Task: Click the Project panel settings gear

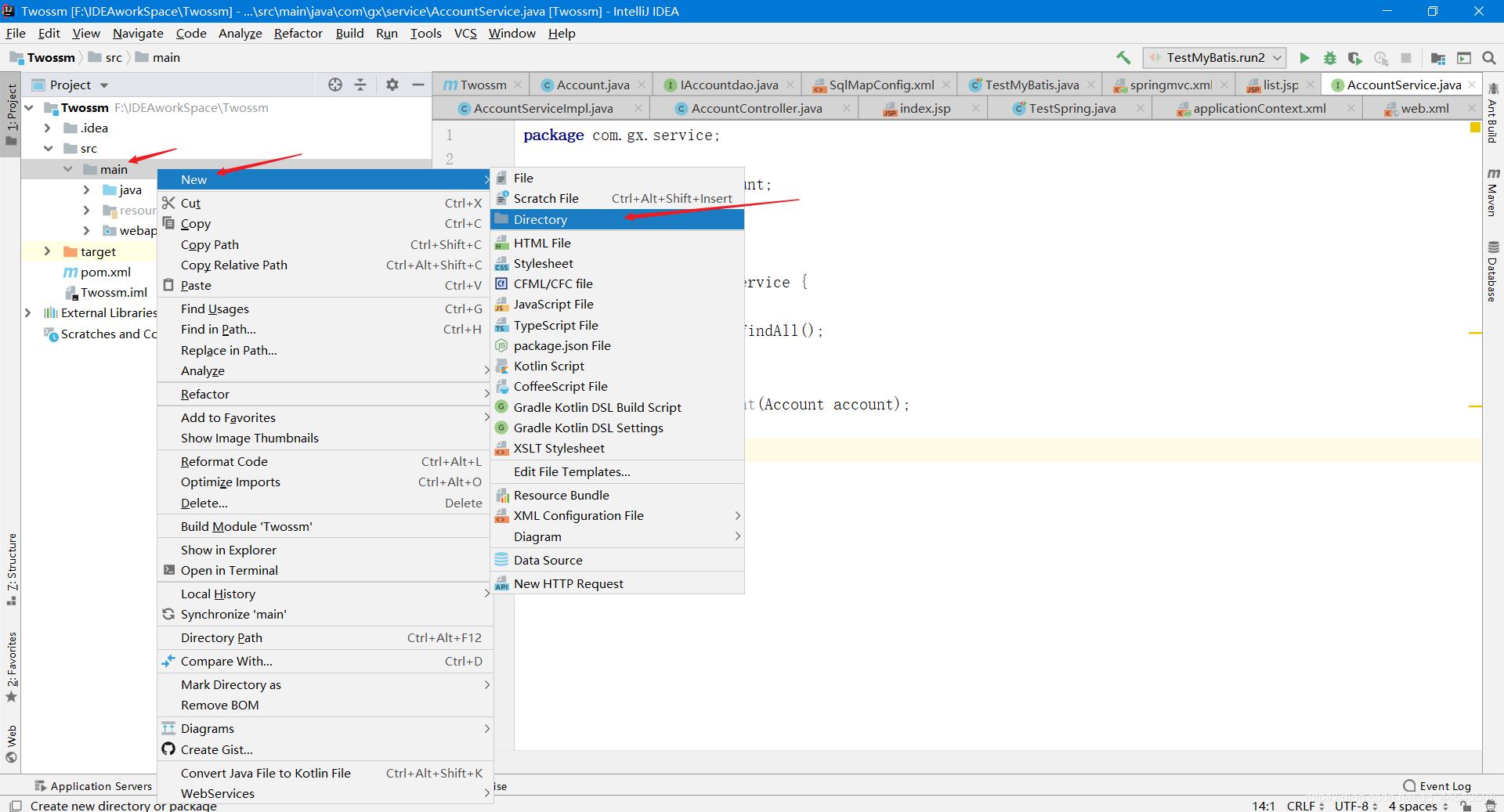Action: click(x=392, y=85)
